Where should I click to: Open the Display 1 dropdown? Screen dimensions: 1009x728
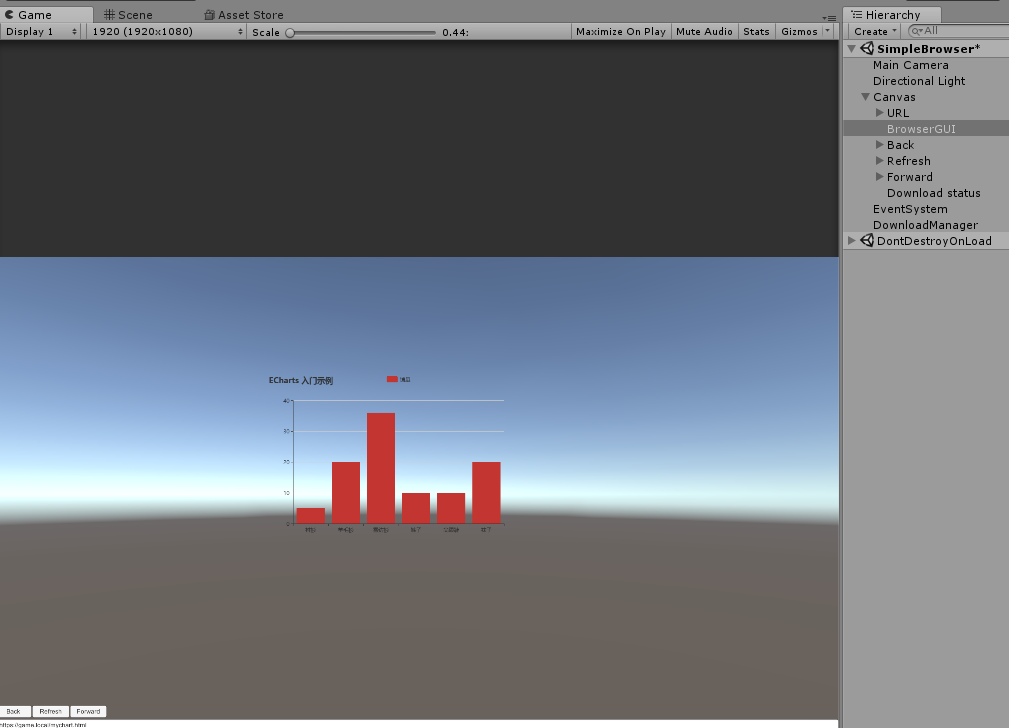click(40, 31)
